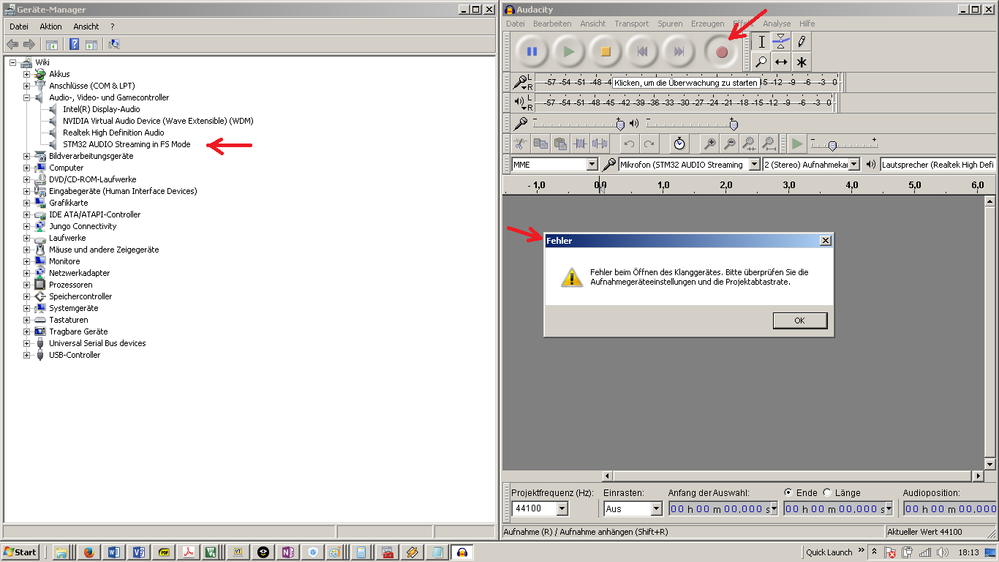Screen dimensions: 999x562
Task: Select the Draw pencil tool
Action: coord(801,42)
